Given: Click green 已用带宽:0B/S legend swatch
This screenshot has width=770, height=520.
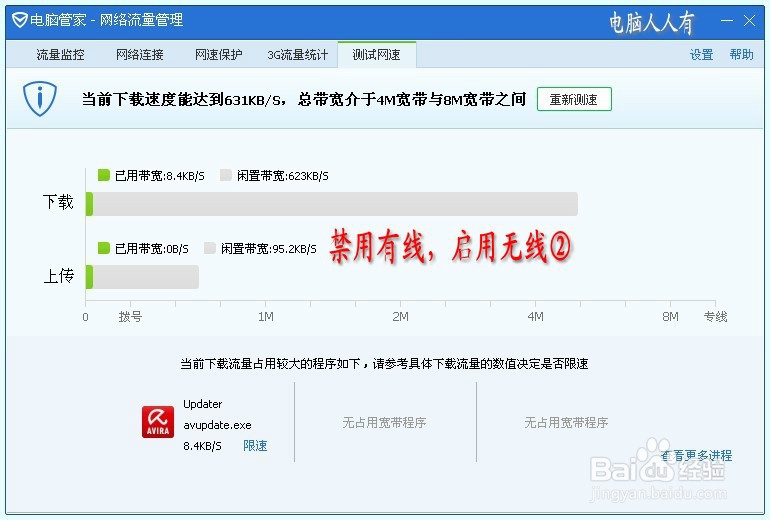Looking at the screenshot, I should point(104,248).
